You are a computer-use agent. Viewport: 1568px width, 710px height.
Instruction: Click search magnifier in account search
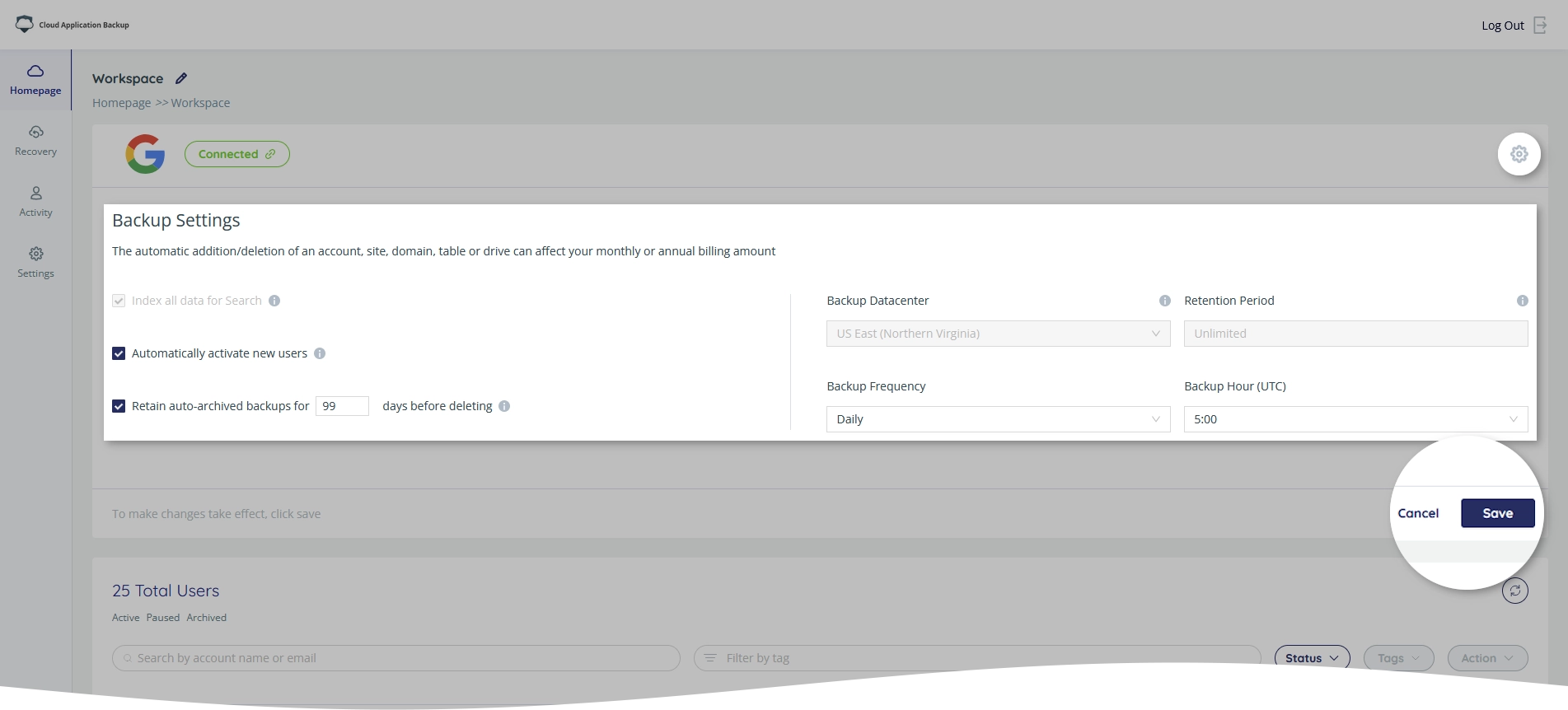[x=128, y=658]
